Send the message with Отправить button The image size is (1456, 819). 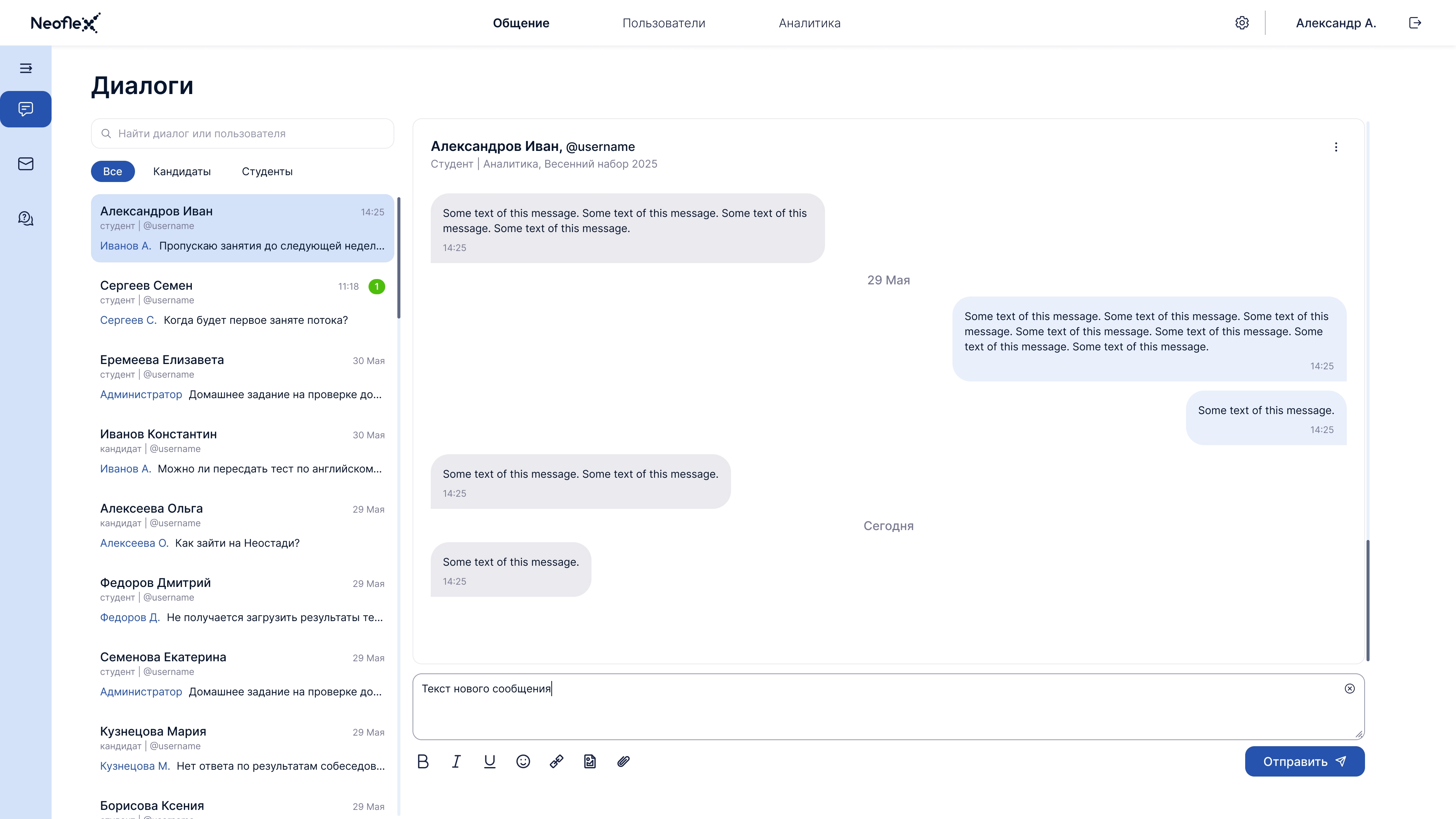1304,761
